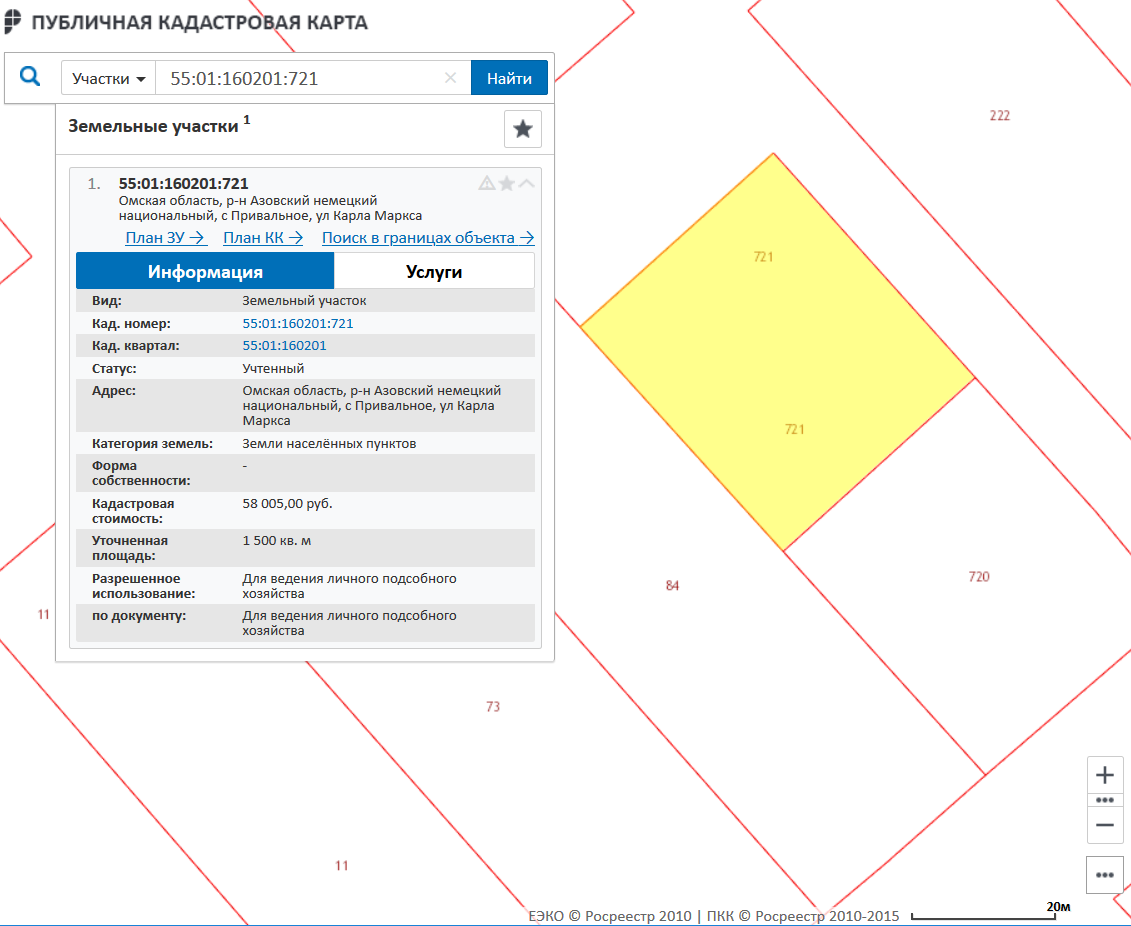Click the magnifying glass search icon
This screenshot has width=1131, height=926.
(x=31, y=77)
